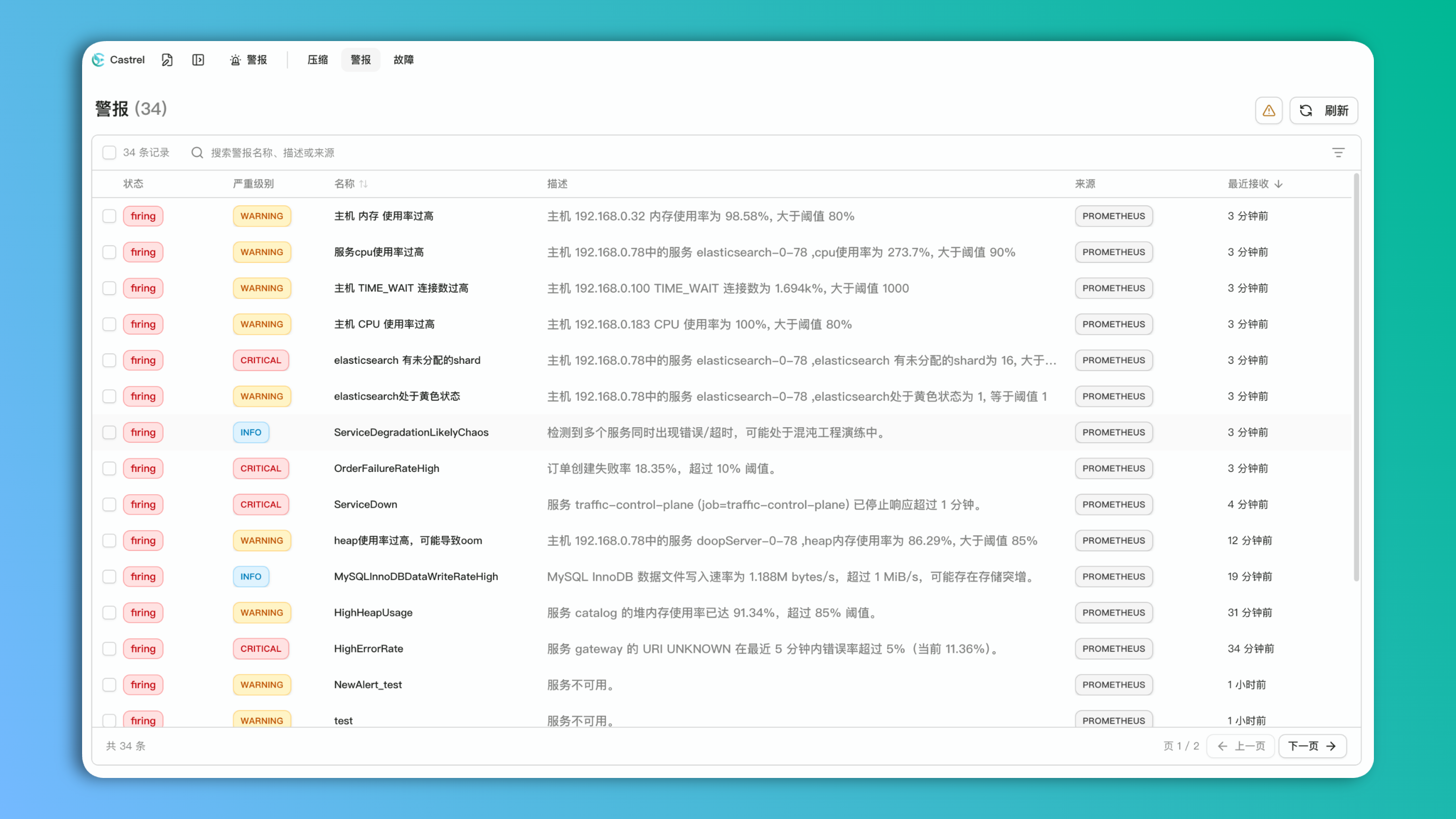Click the 12 分钟前 timestamp

[1250, 540]
